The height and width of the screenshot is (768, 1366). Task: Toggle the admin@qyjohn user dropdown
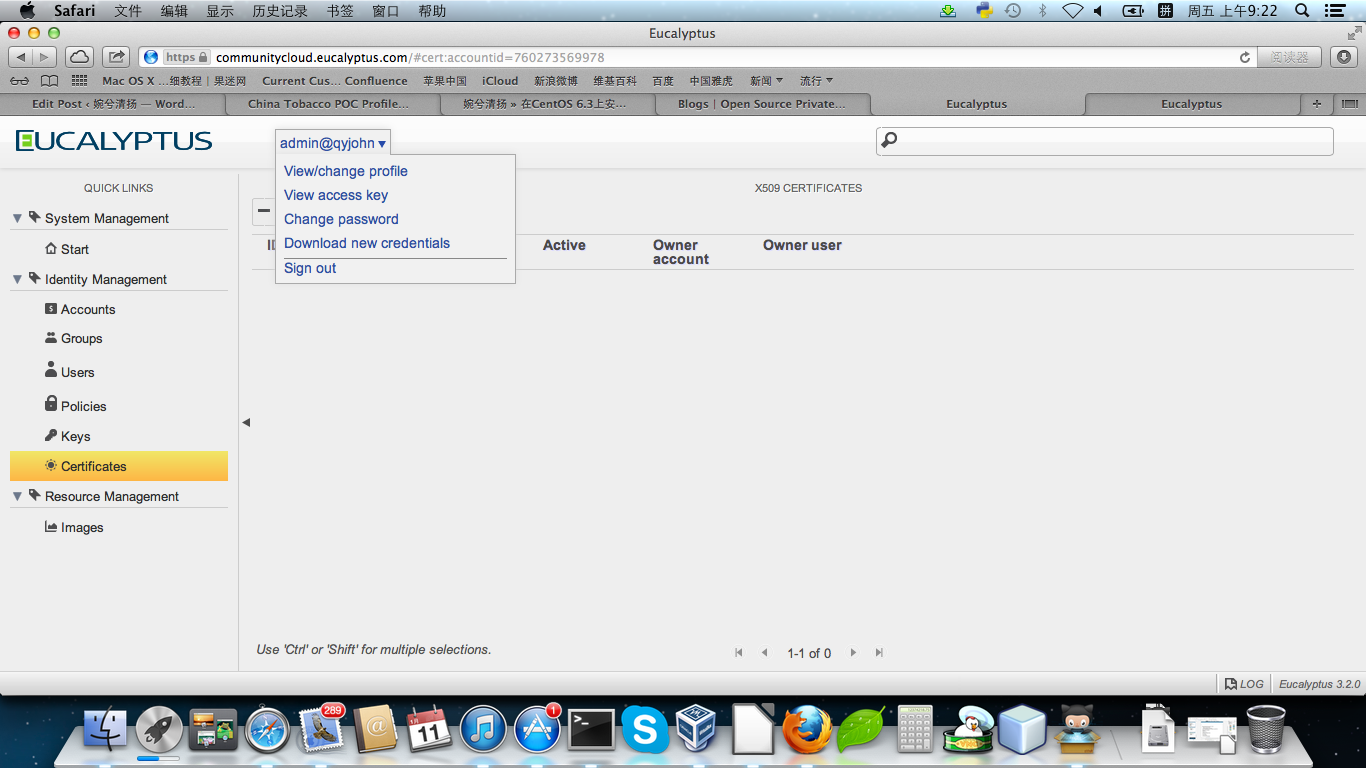tap(333, 143)
